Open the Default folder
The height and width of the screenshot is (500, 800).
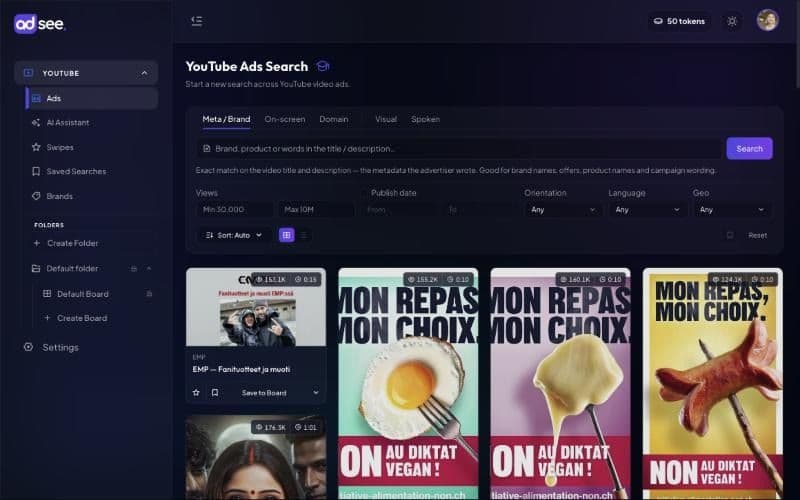pyautogui.click(x=72, y=268)
